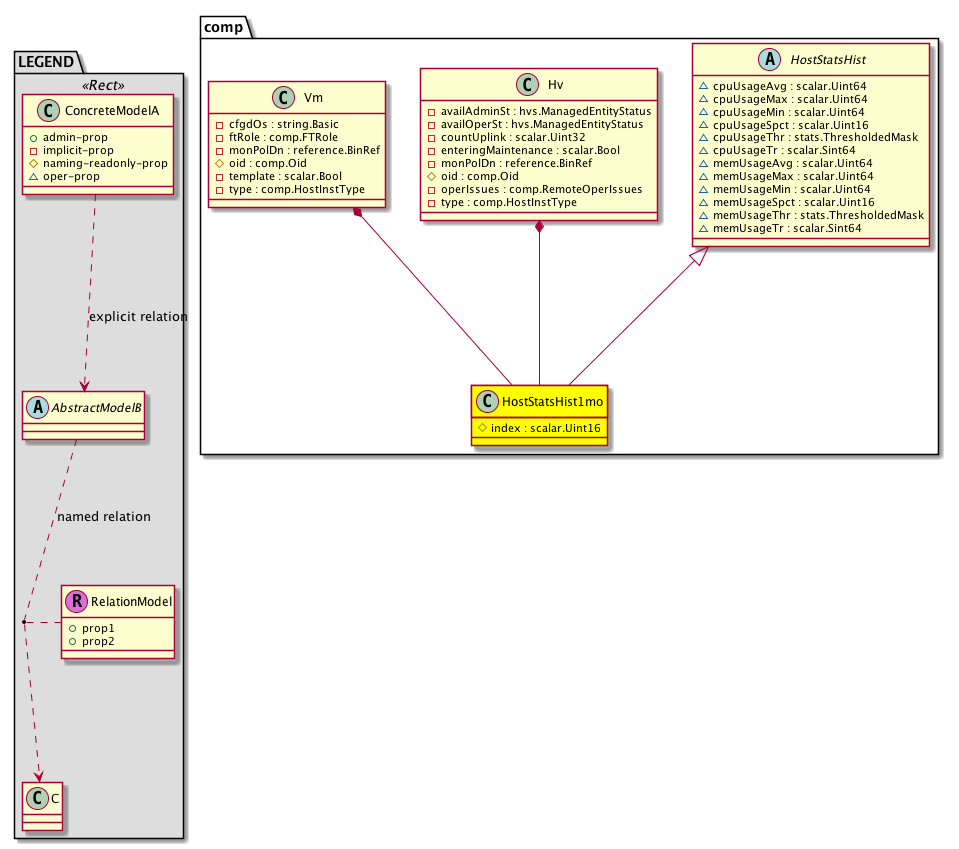The image size is (959, 849).
Task: Click the HostStatsHist1mo class icon
Action: pyautogui.click(x=486, y=402)
